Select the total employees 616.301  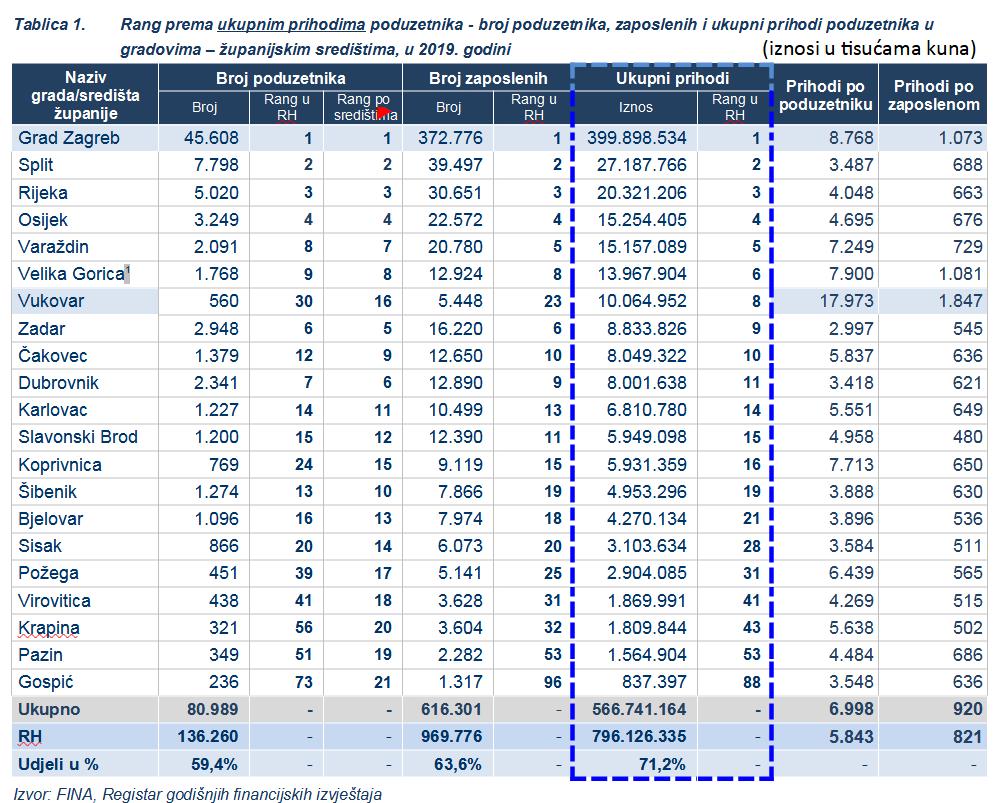click(x=451, y=709)
